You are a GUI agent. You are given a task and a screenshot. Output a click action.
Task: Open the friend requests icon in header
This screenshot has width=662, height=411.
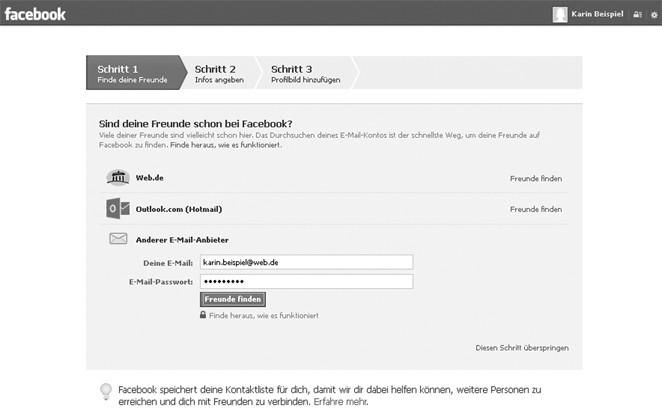pyautogui.click(x=638, y=15)
